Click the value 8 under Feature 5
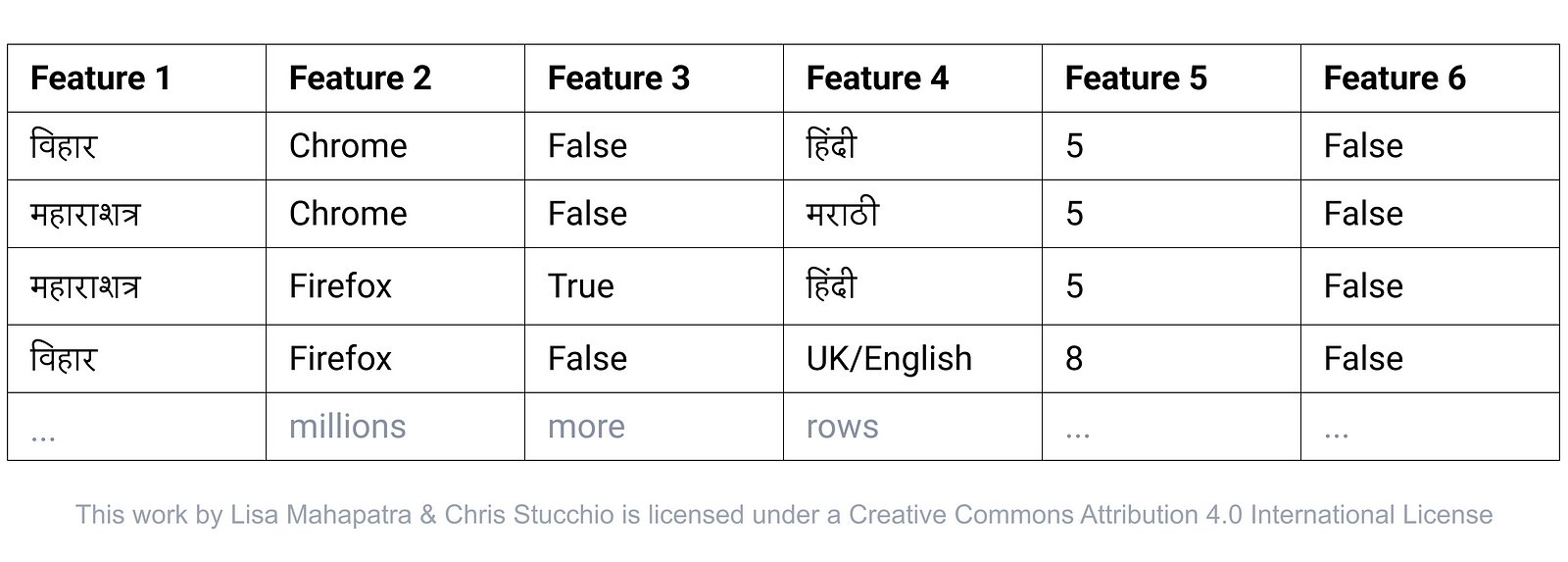 (1074, 359)
